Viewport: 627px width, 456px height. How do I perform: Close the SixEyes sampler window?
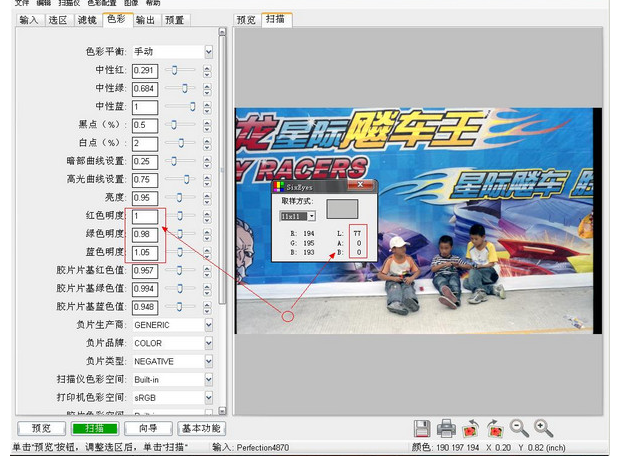[x=360, y=184]
